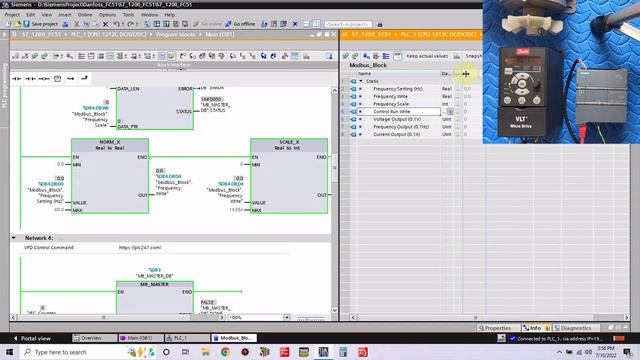The image size is (640, 360).
Task: Click Keep actual values button
Action: coord(427,56)
